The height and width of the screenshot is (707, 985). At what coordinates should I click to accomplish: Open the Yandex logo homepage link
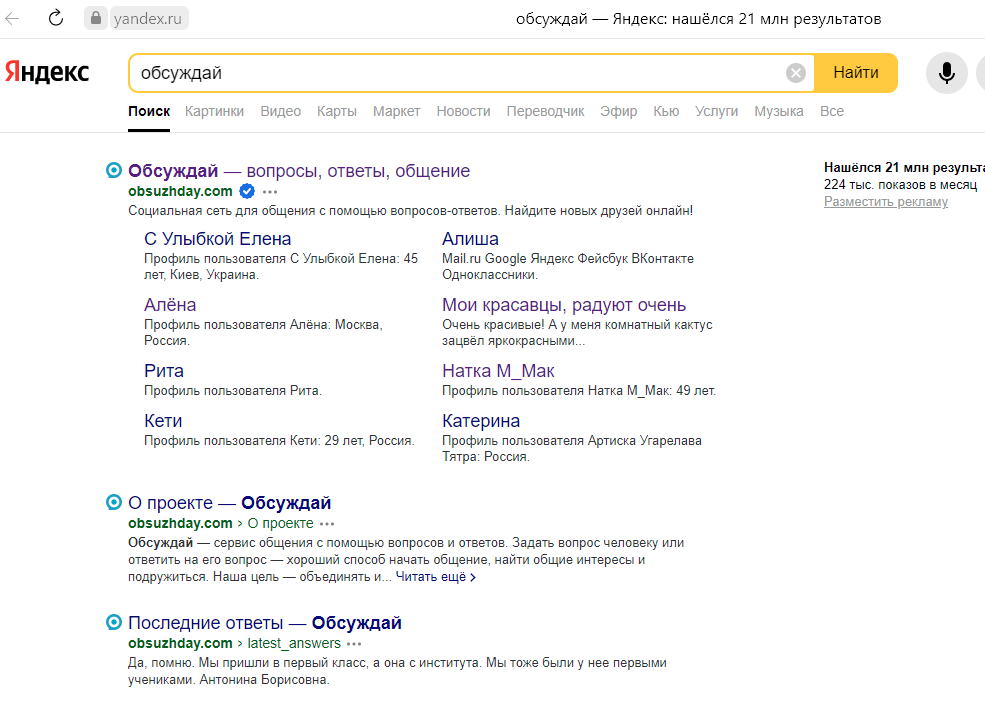click(47, 72)
